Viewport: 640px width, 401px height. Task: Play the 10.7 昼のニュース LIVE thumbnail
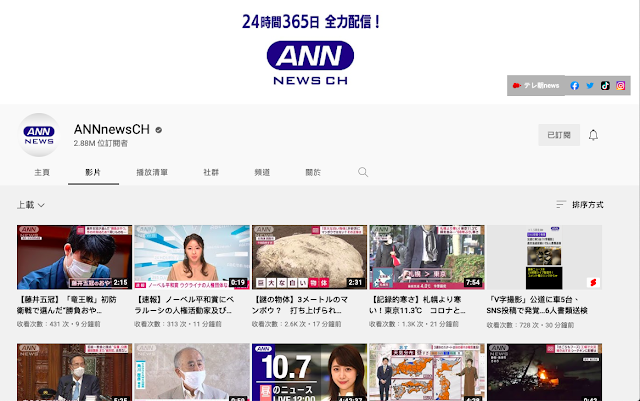[x=309, y=372]
